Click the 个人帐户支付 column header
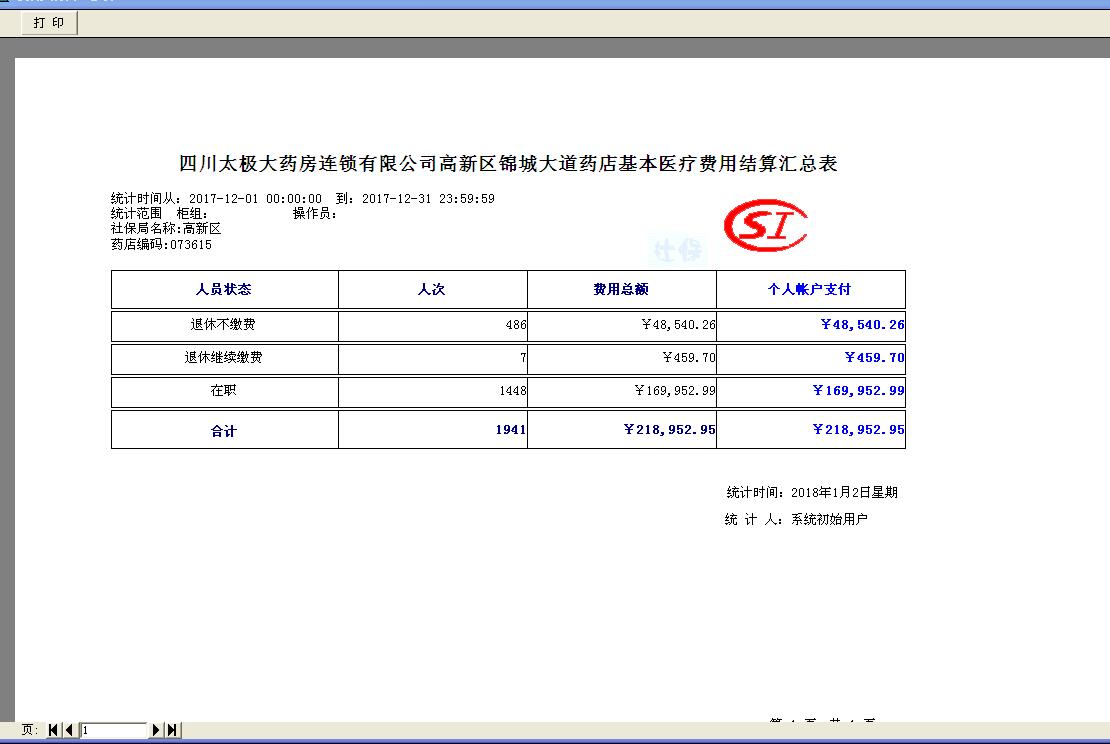Screen dimensions: 1110x744 [810, 289]
